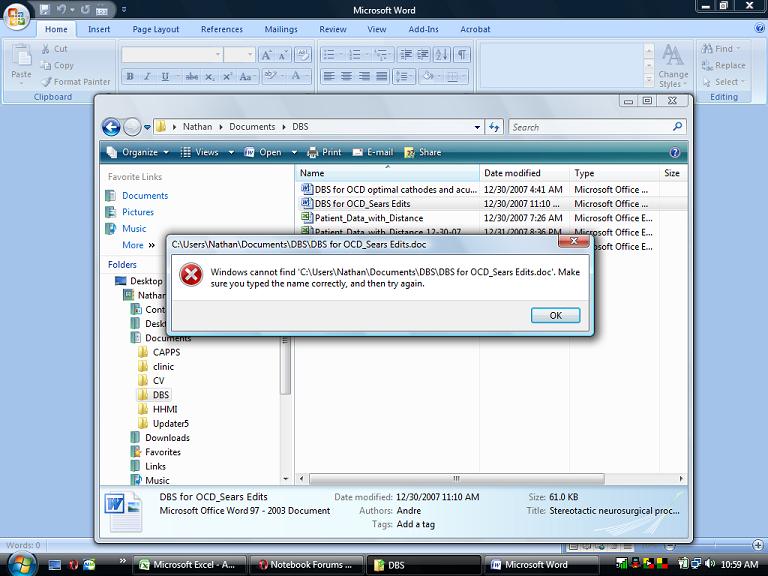Click the Explorer Back arrow button
This screenshot has width=768, height=576.
pyautogui.click(x=111, y=127)
